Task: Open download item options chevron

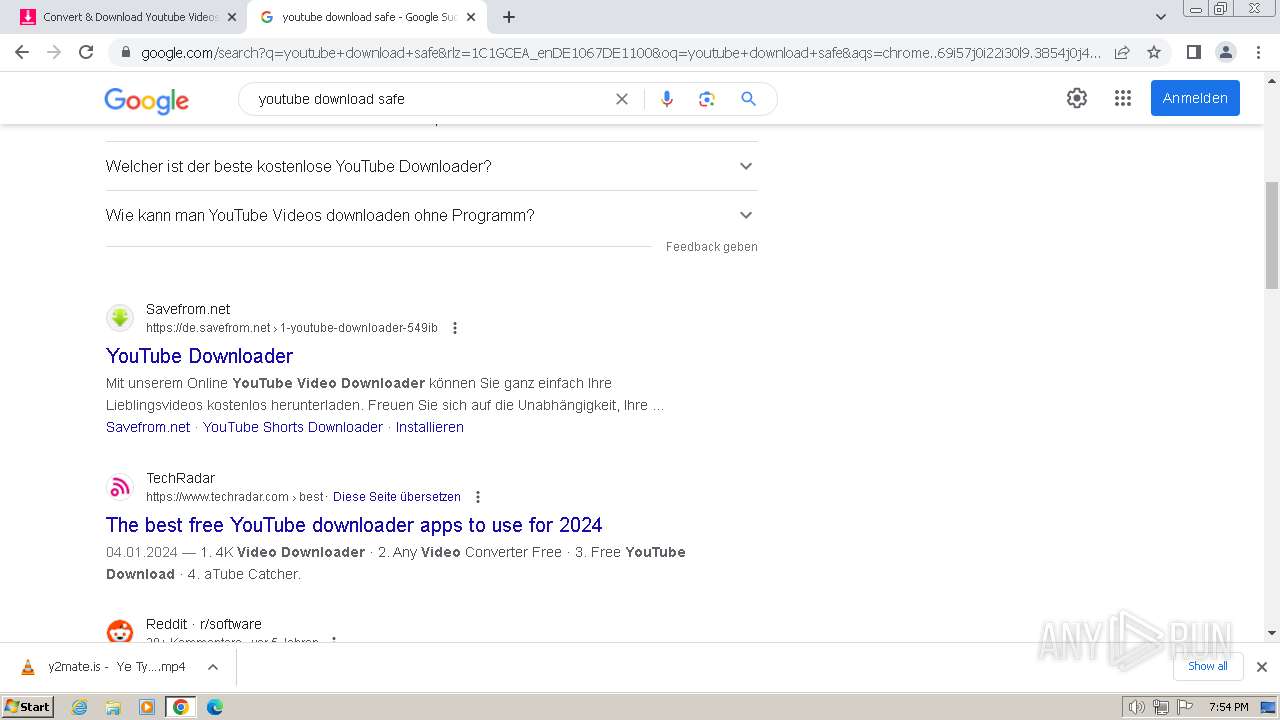Action: (x=213, y=667)
